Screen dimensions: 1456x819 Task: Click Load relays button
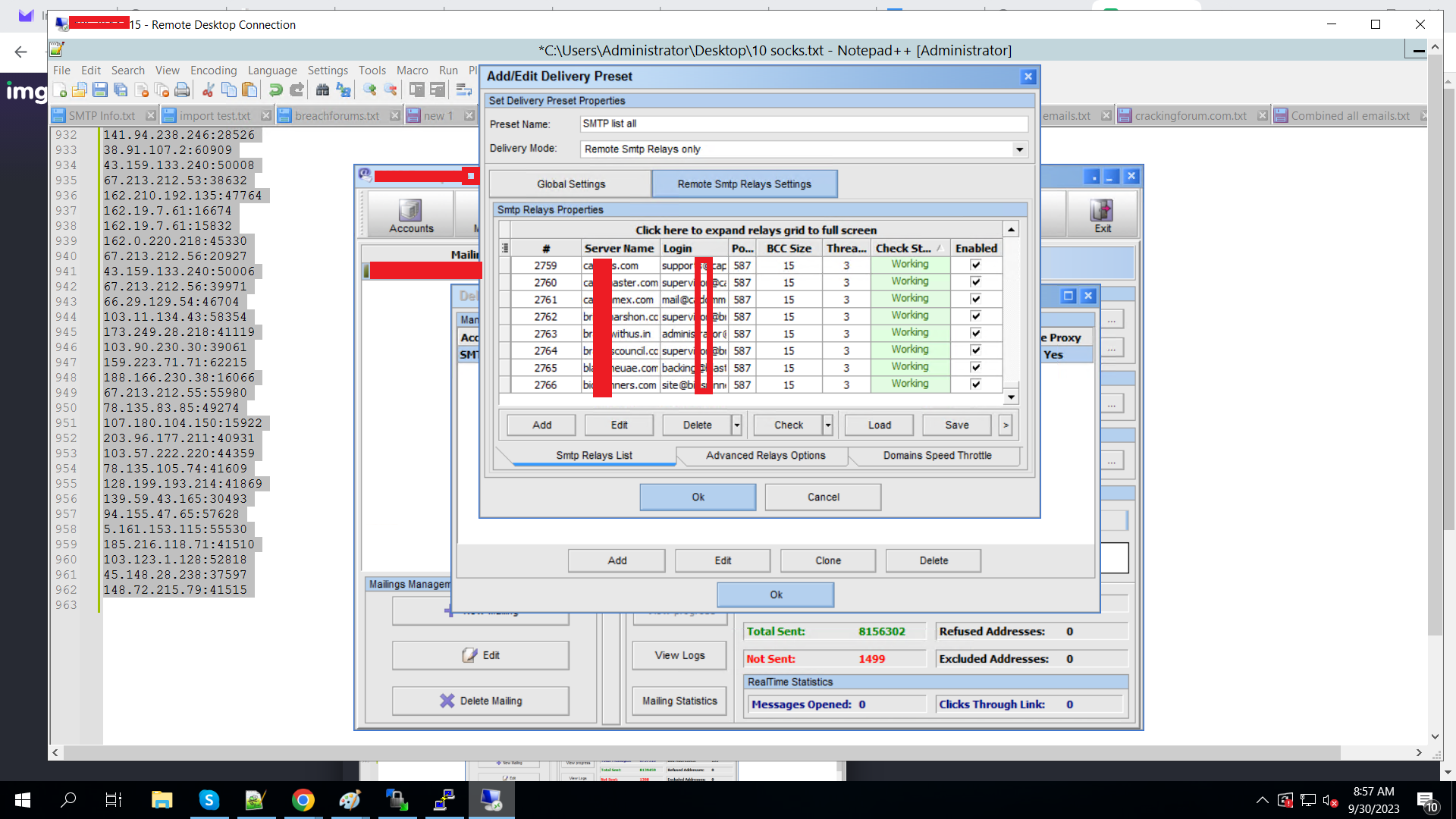880,425
